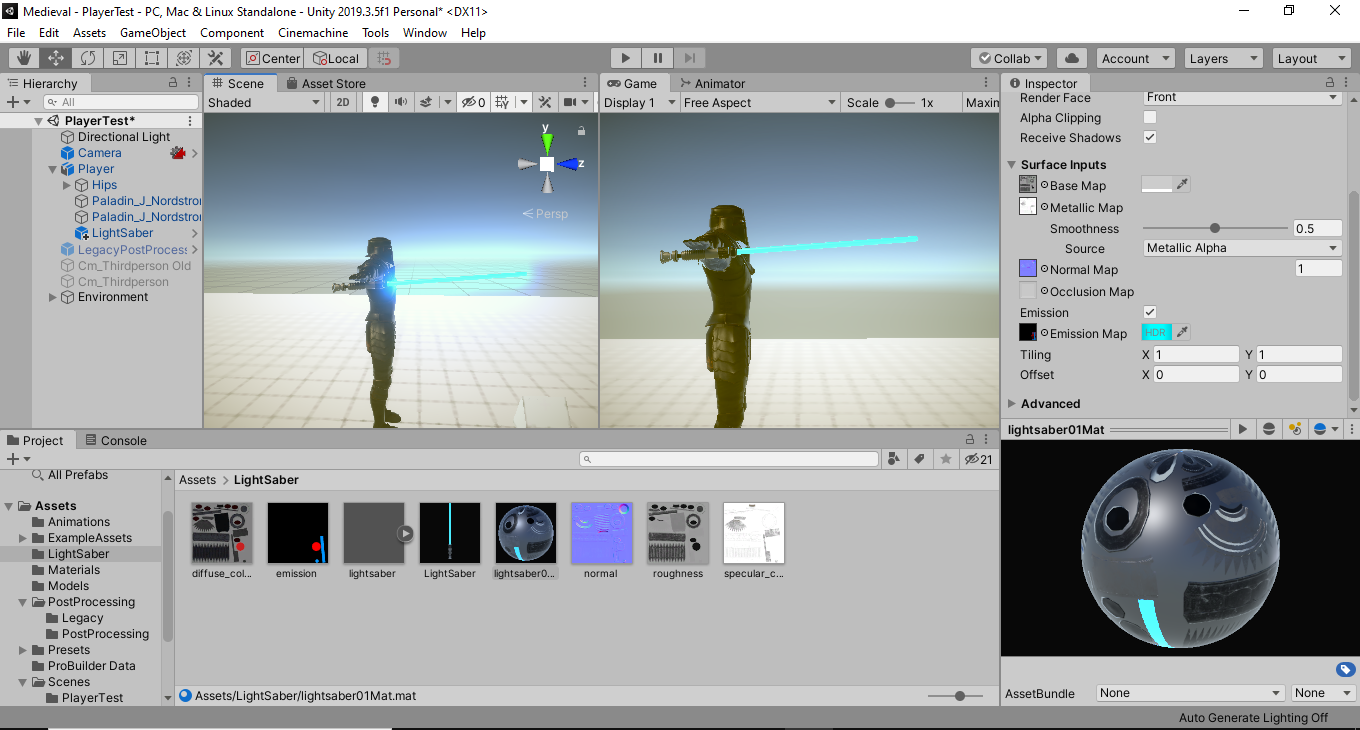Open preview reflection probe dropdown
Screen dimensions: 1360x730
[1326, 429]
